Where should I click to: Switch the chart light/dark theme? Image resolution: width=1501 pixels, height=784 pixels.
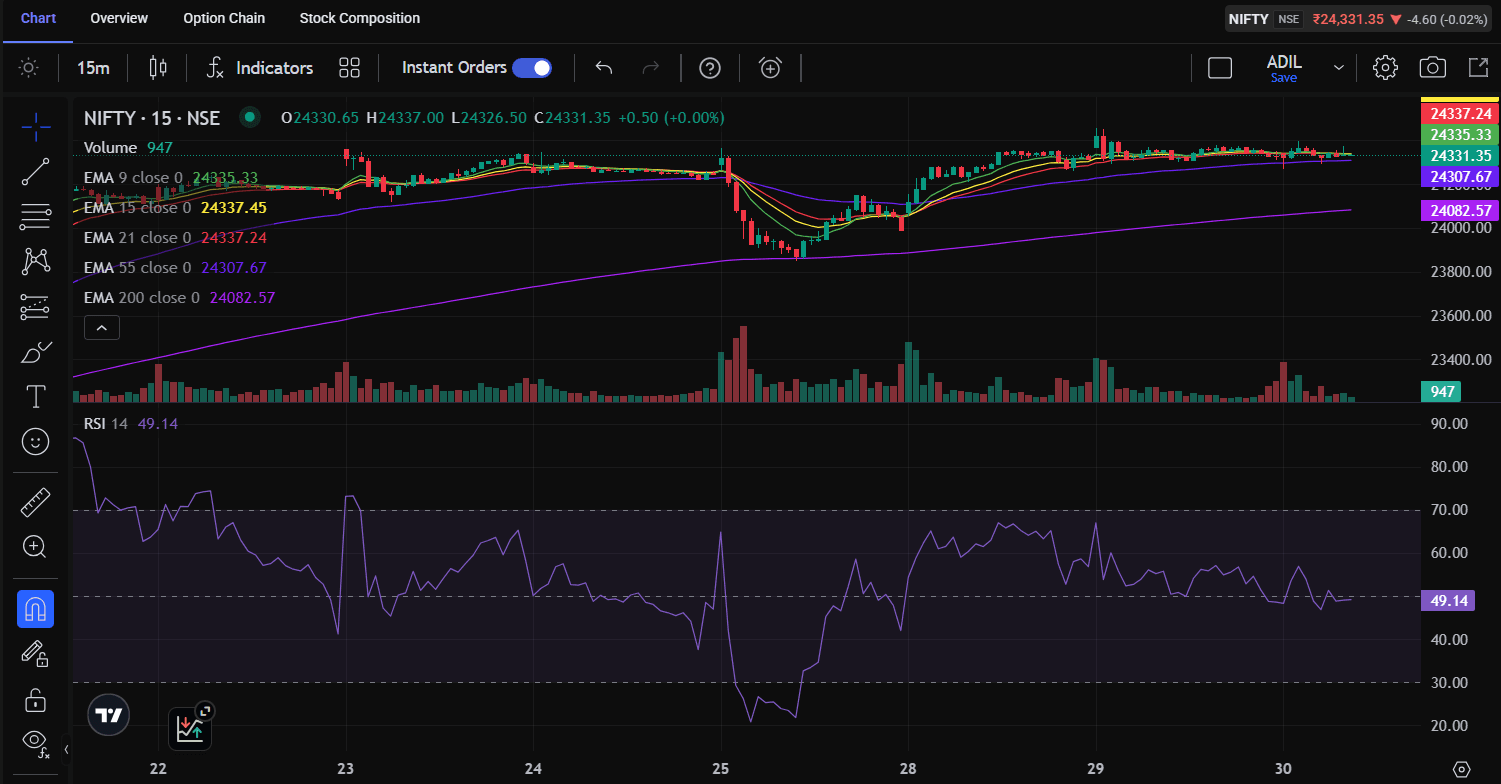tap(29, 68)
